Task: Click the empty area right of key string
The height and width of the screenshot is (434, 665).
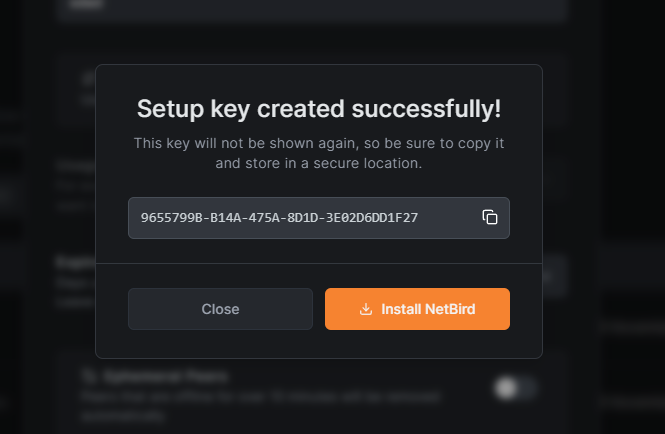Action: coord(449,218)
